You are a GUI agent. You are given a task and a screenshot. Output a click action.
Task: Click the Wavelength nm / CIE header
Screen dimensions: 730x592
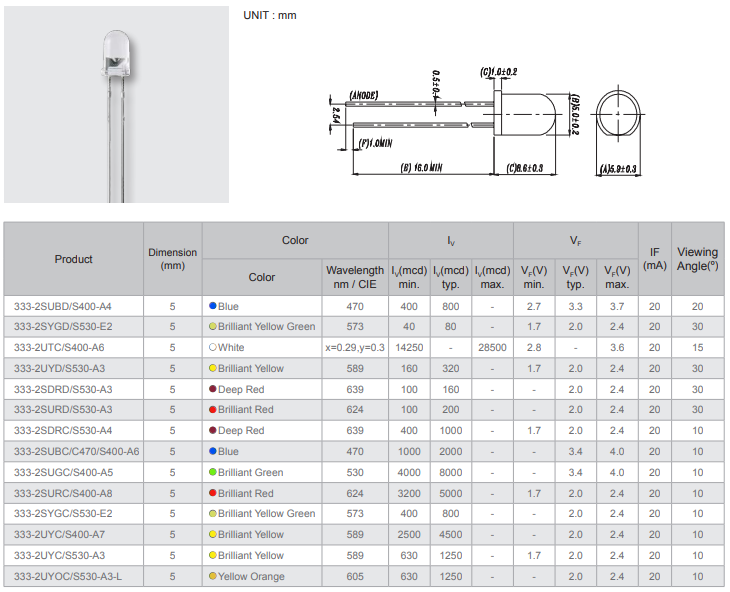pyautogui.click(x=355, y=277)
